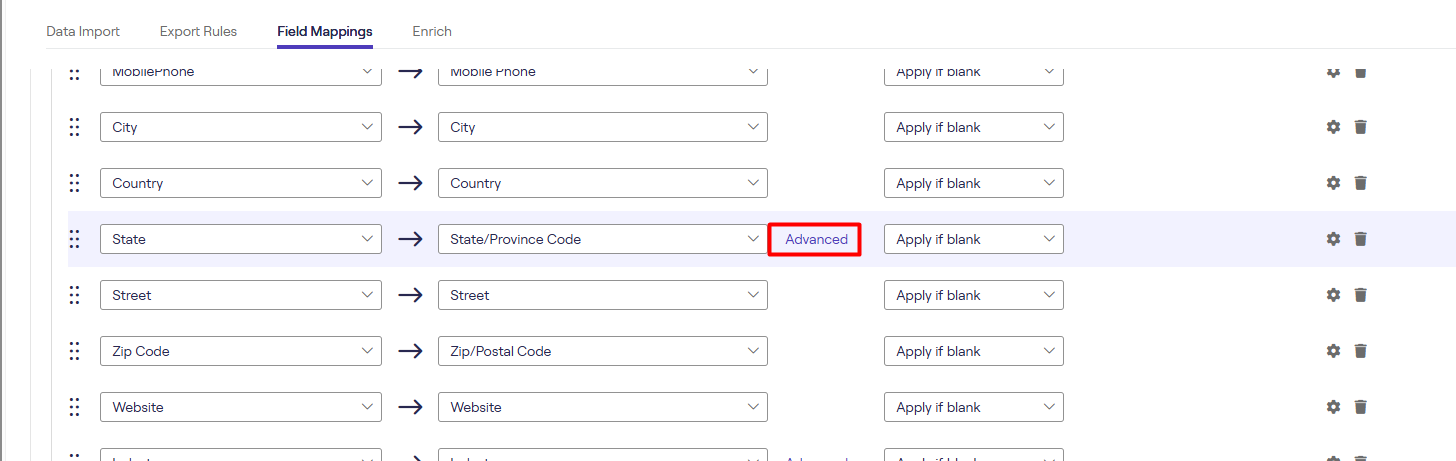1456x461 pixels.
Task: Open the Enrich tab
Action: click(432, 31)
